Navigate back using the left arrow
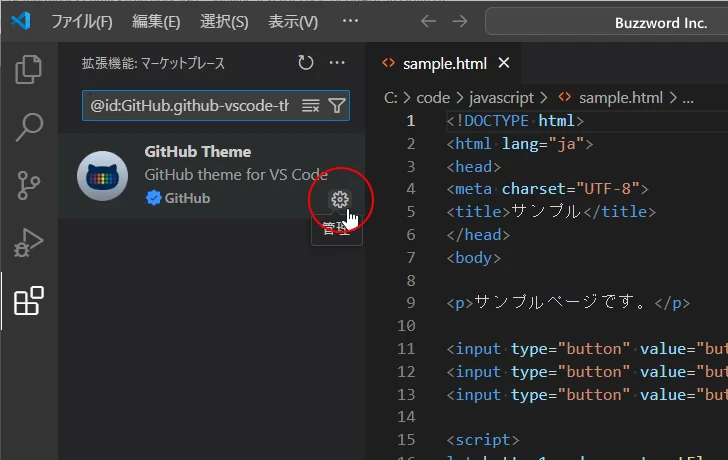Viewport: 728px width, 460px height. (x=428, y=21)
